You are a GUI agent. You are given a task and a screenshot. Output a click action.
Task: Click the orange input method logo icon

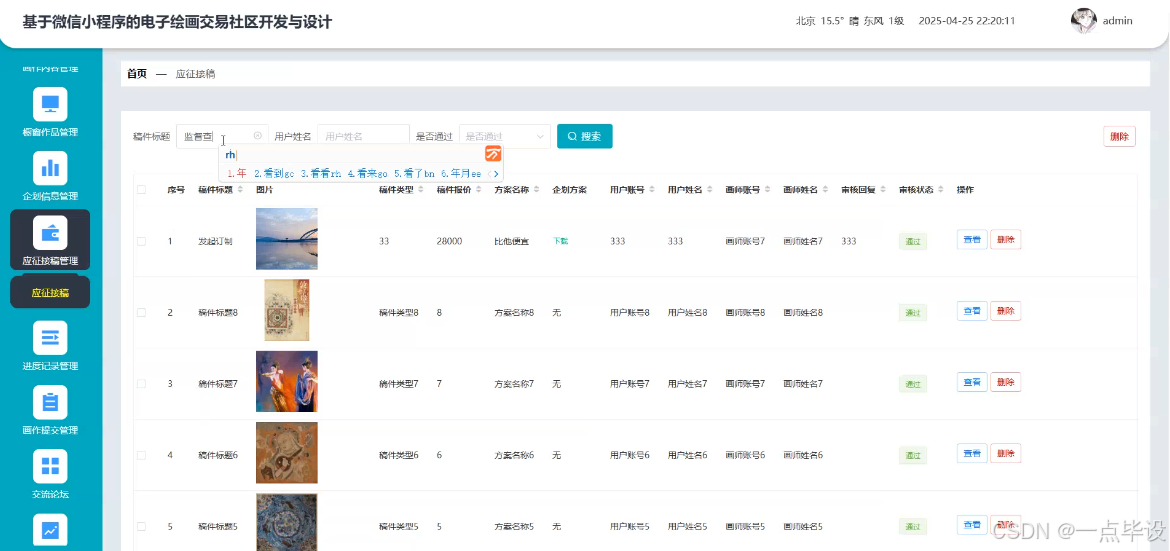coord(493,154)
